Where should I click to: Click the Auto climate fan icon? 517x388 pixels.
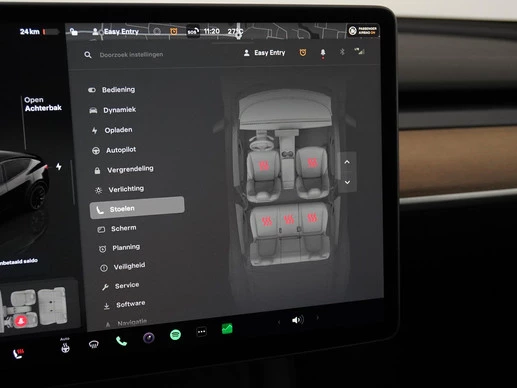[x=65, y=346]
